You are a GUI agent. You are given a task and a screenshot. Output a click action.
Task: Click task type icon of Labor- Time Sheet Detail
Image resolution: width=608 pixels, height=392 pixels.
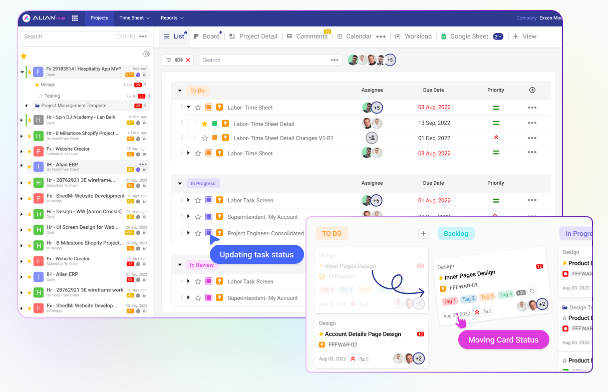(225, 124)
